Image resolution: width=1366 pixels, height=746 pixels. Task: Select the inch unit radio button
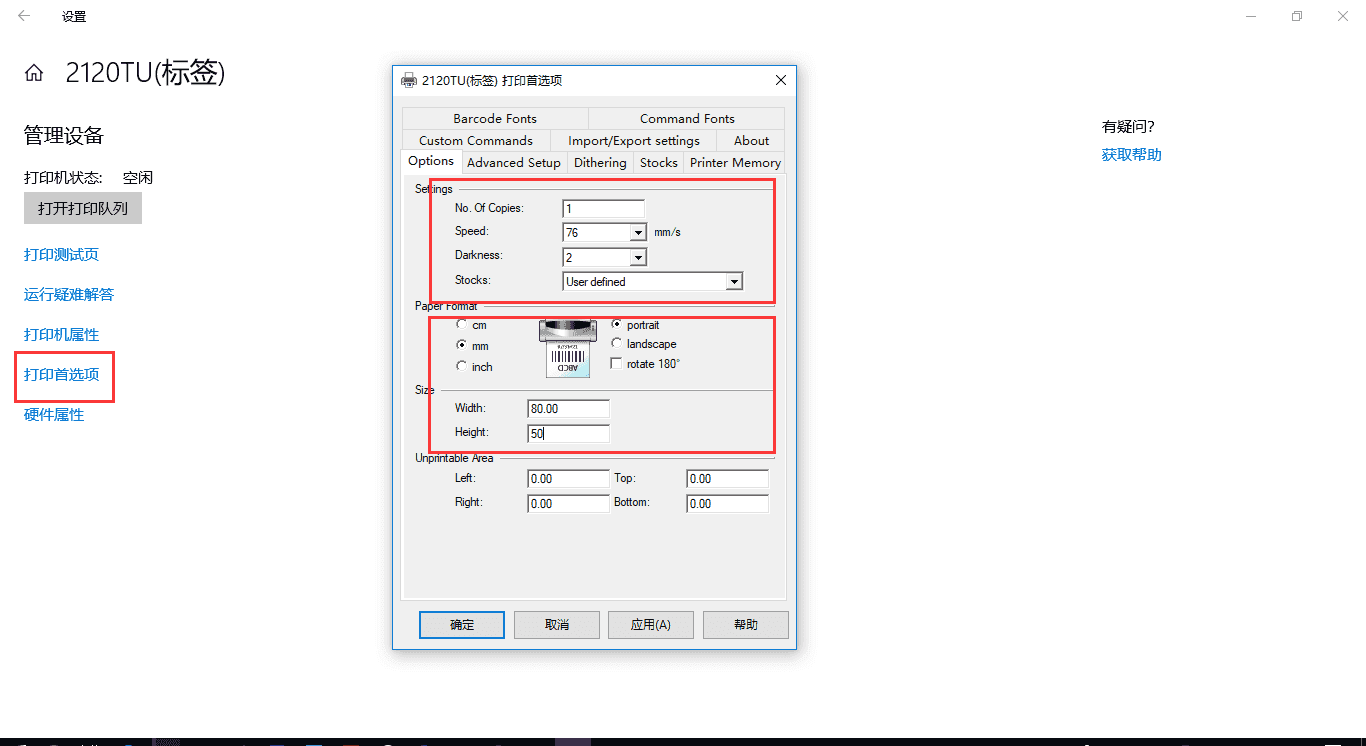461,366
